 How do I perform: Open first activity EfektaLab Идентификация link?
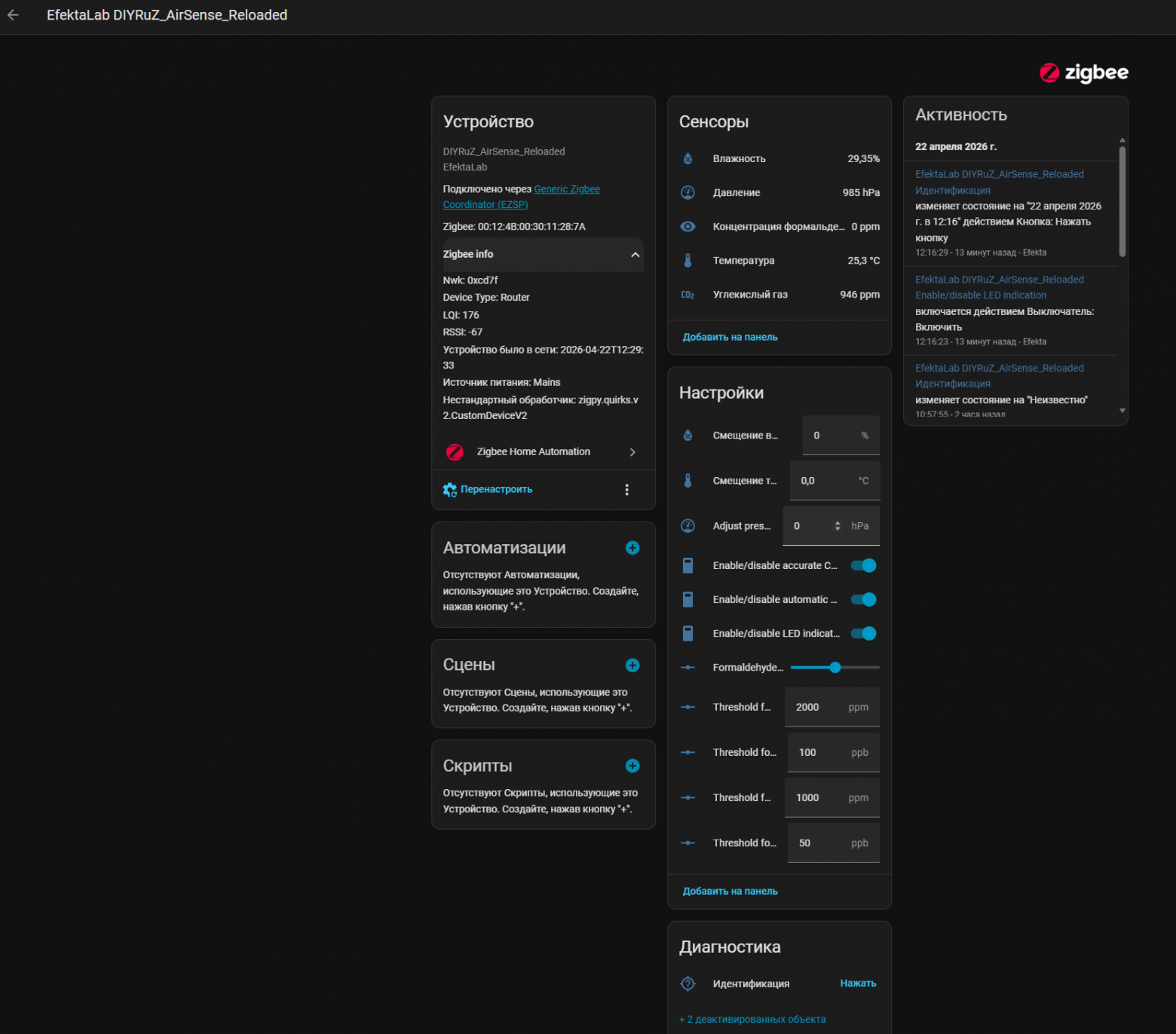pos(999,182)
